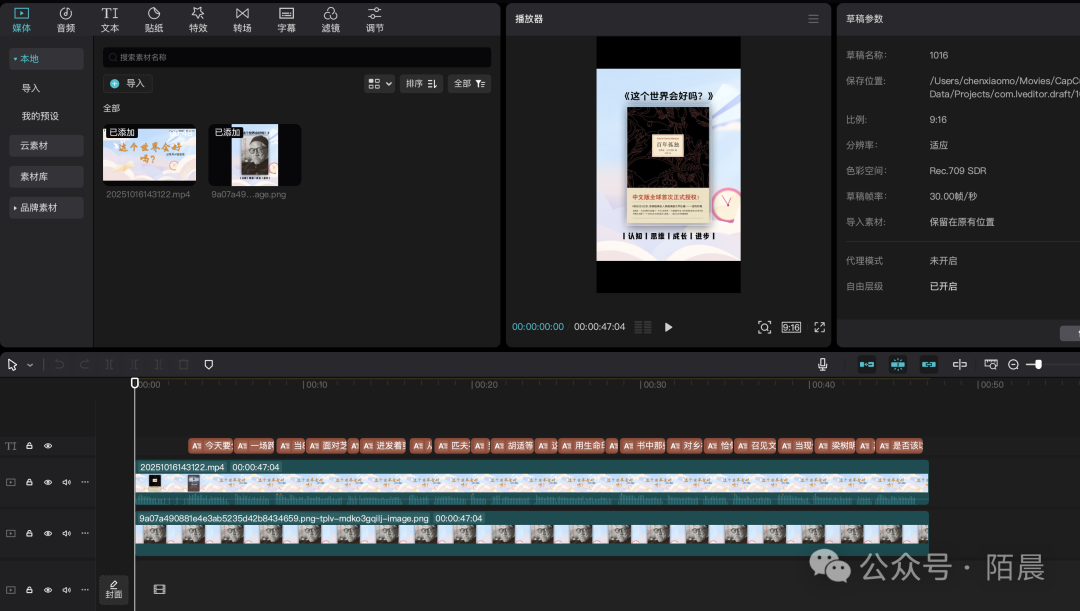The image size is (1080, 611).
Task: Click the fullscreen icon in player
Action: pos(819,327)
